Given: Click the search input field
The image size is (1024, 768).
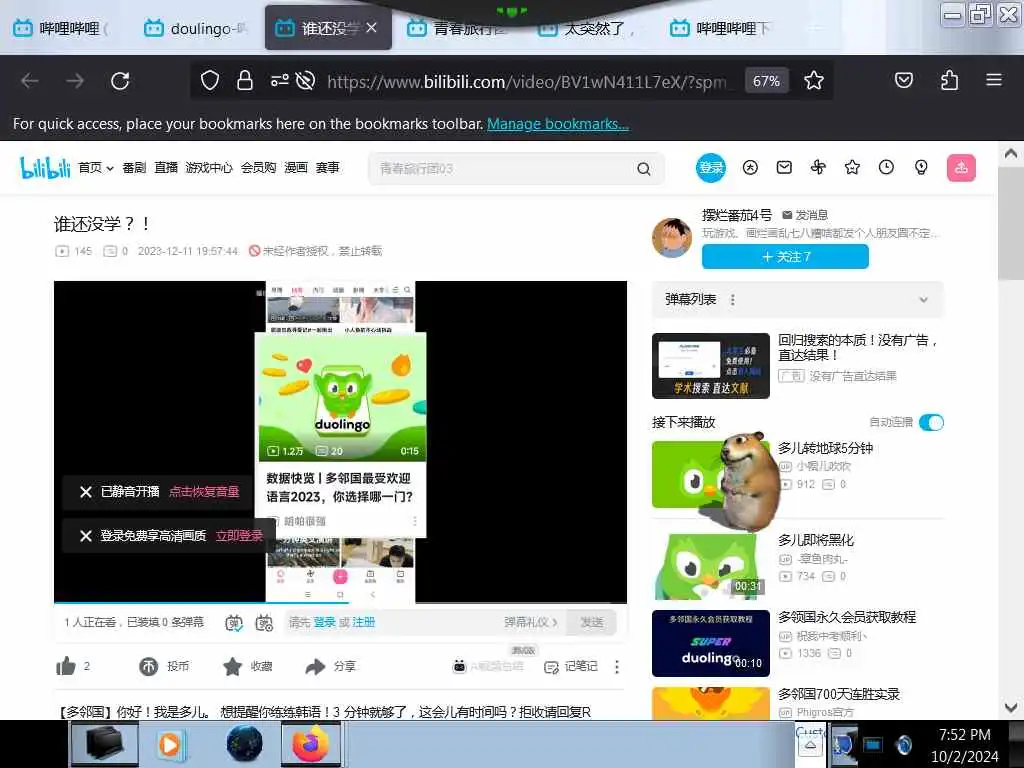Looking at the screenshot, I should (503, 169).
